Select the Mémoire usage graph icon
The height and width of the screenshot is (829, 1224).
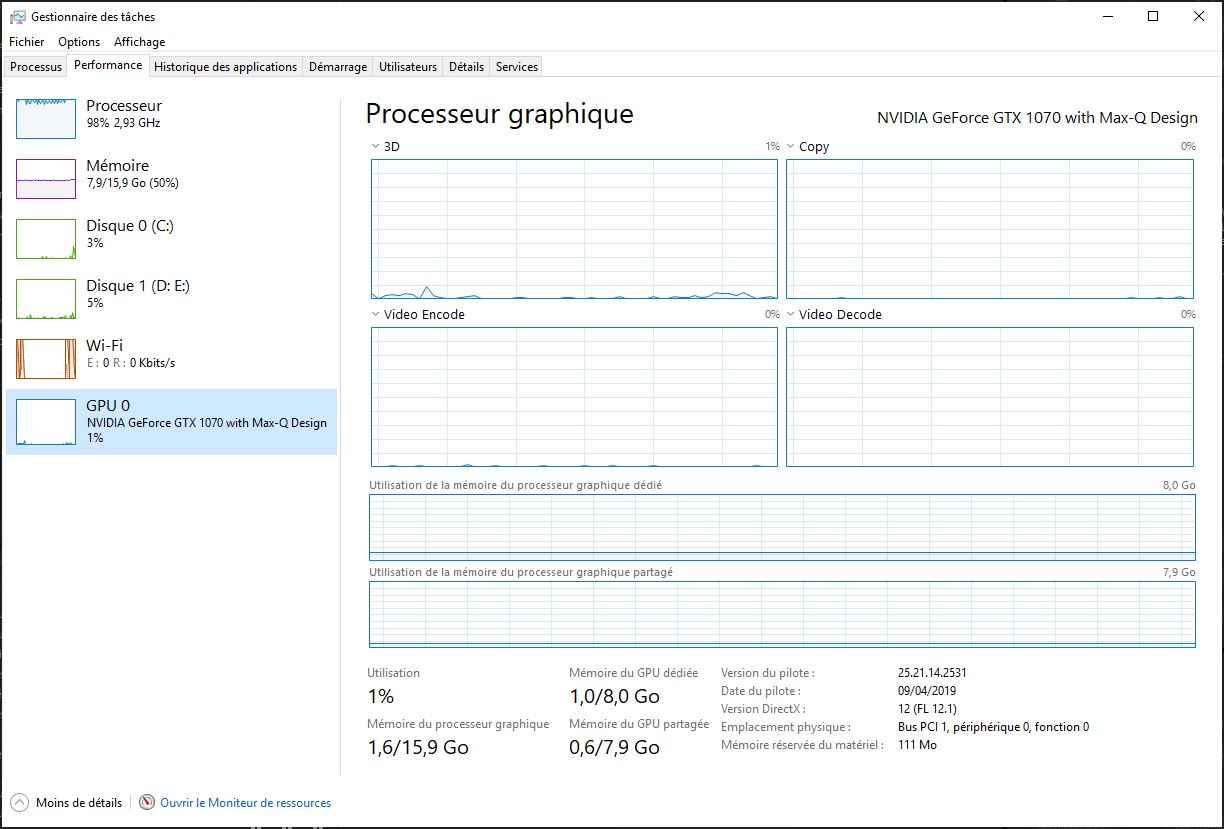46,178
